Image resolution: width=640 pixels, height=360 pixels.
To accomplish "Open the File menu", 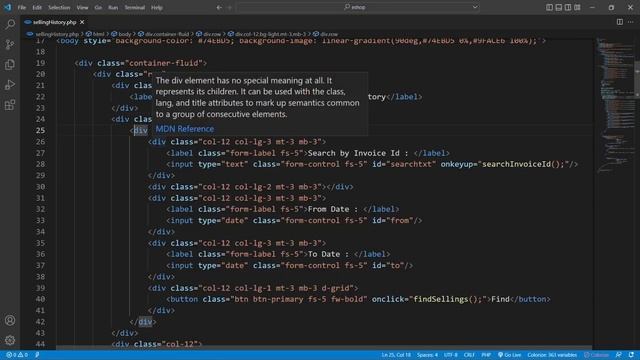I will (x=22, y=7).
